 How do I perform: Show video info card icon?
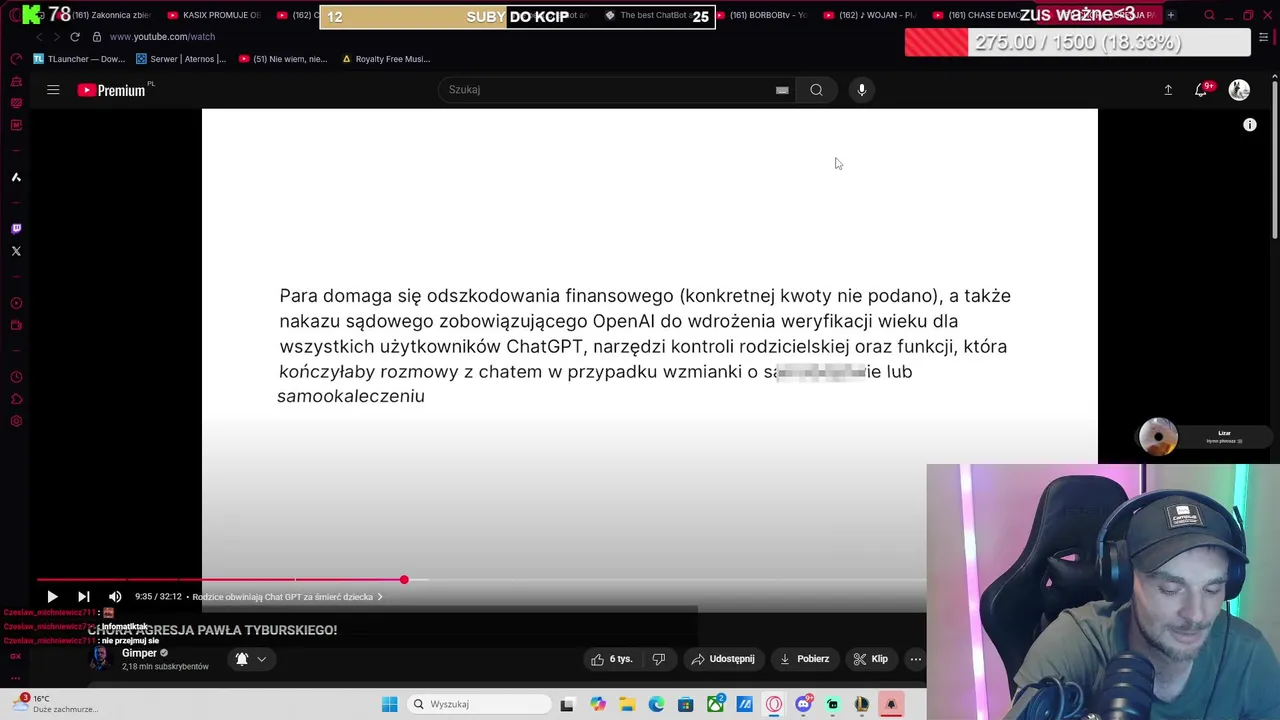tap(1249, 125)
